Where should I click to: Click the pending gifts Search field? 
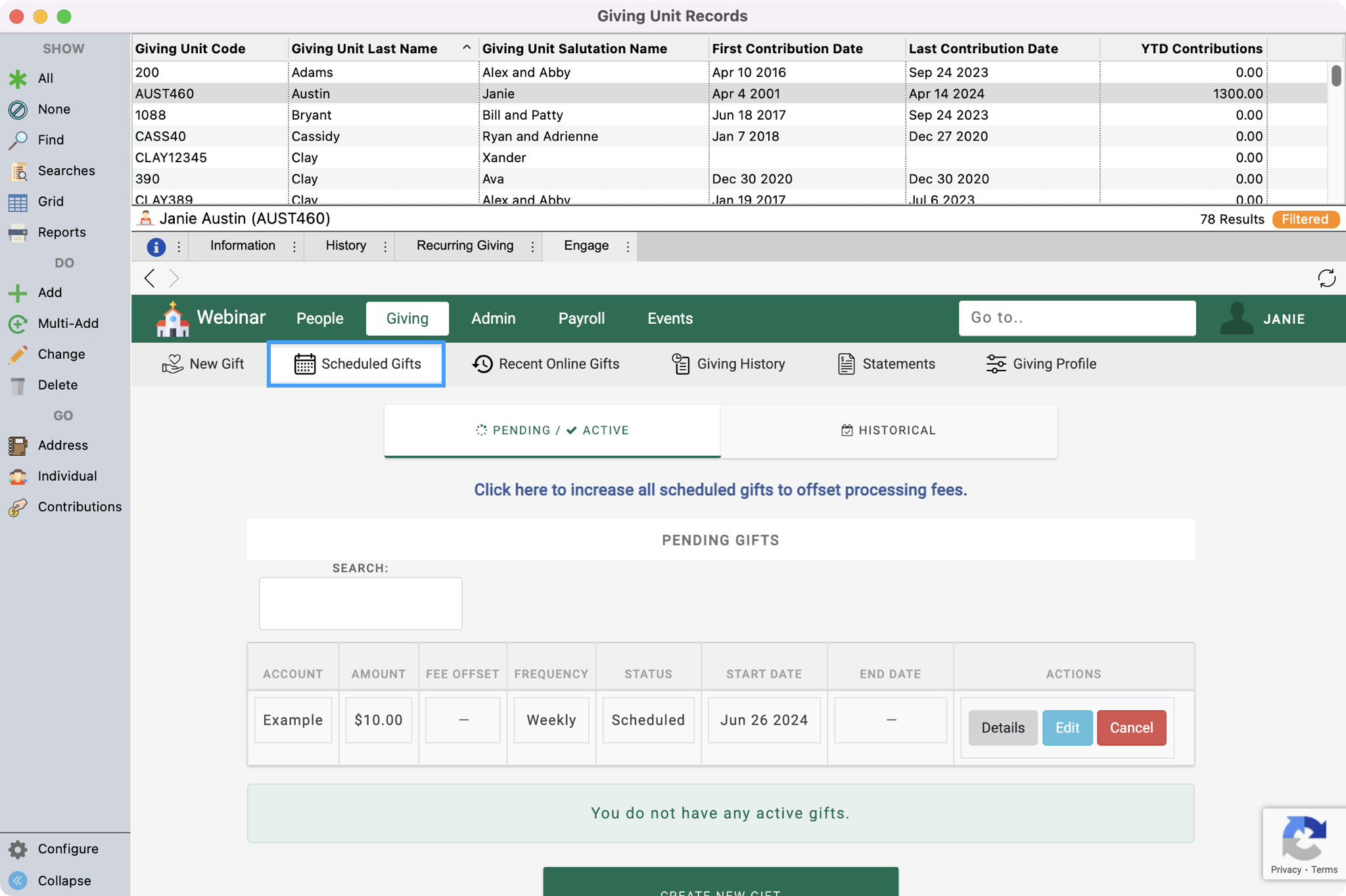pyautogui.click(x=360, y=603)
